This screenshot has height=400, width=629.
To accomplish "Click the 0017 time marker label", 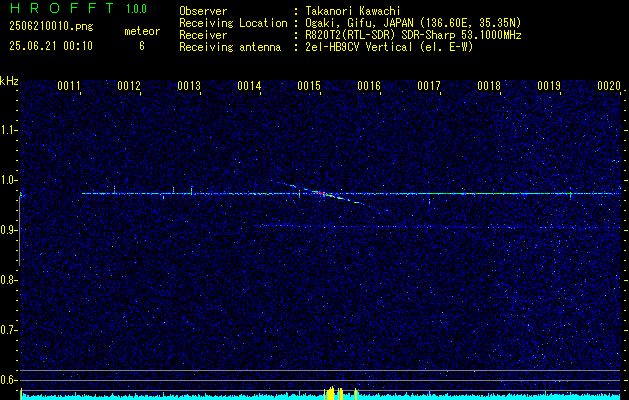I will tap(429, 86).
